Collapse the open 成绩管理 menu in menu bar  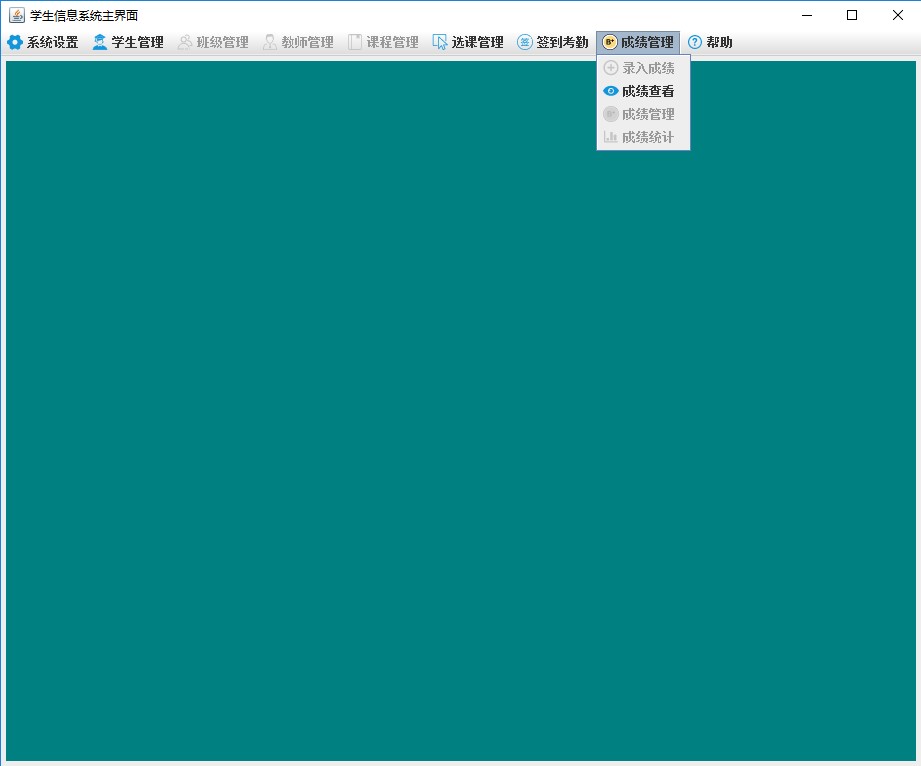pyautogui.click(x=638, y=42)
